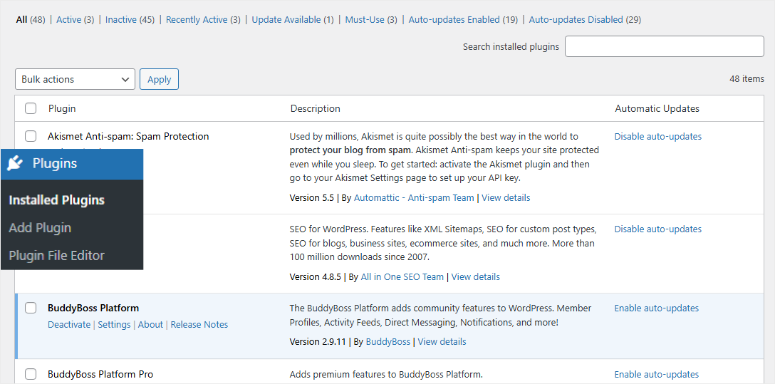View details for Akismet version 5.5
The image size is (775, 384).
[506, 198]
